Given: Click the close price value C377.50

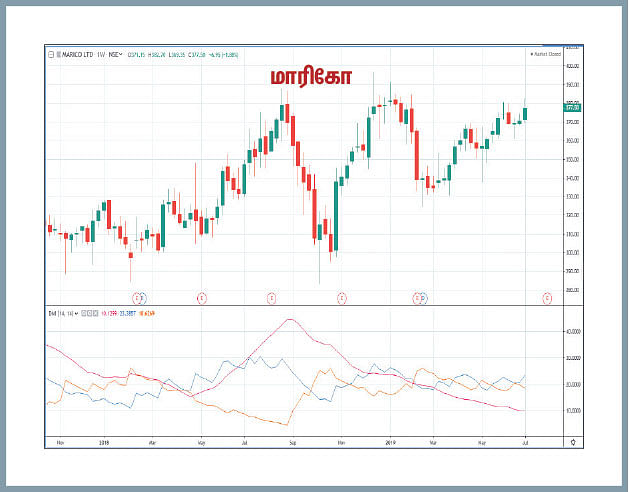Looking at the screenshot, I should pos(197,55).
